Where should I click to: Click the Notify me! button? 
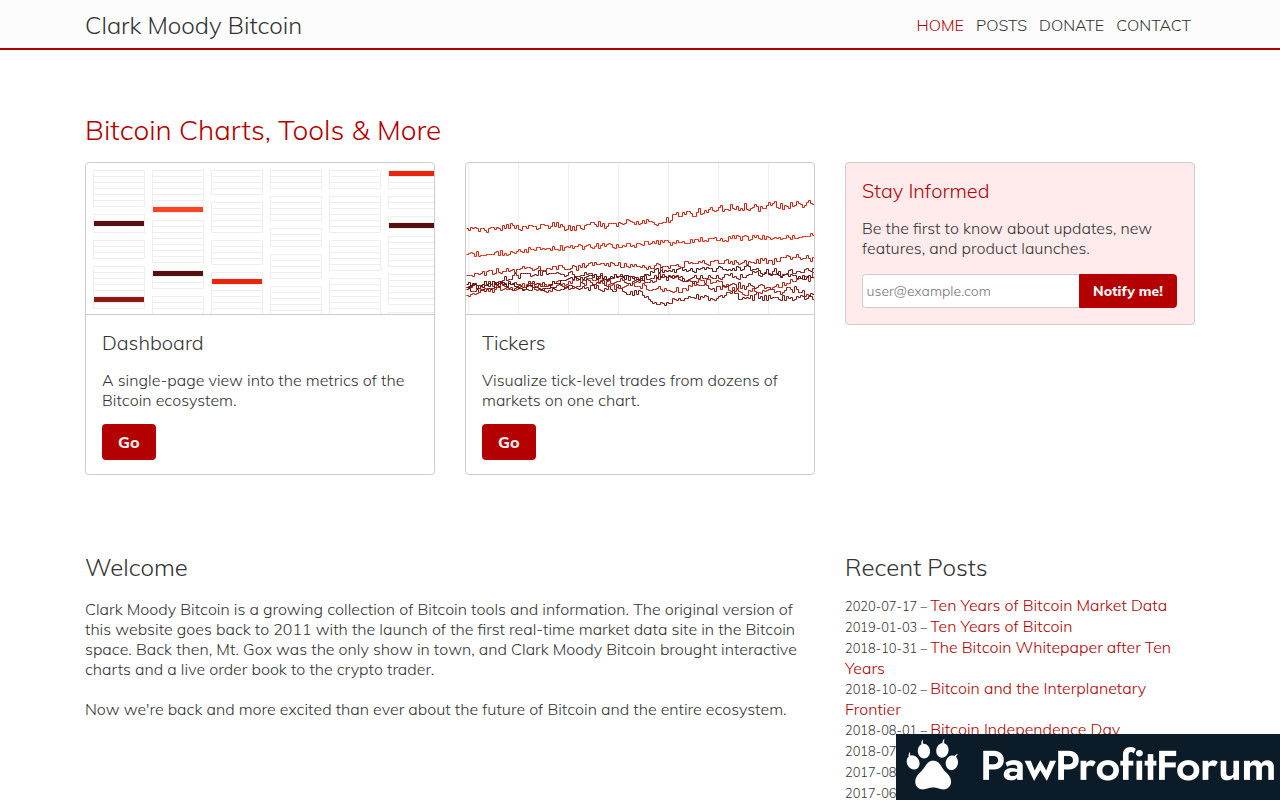click(x=1128, y=291)
